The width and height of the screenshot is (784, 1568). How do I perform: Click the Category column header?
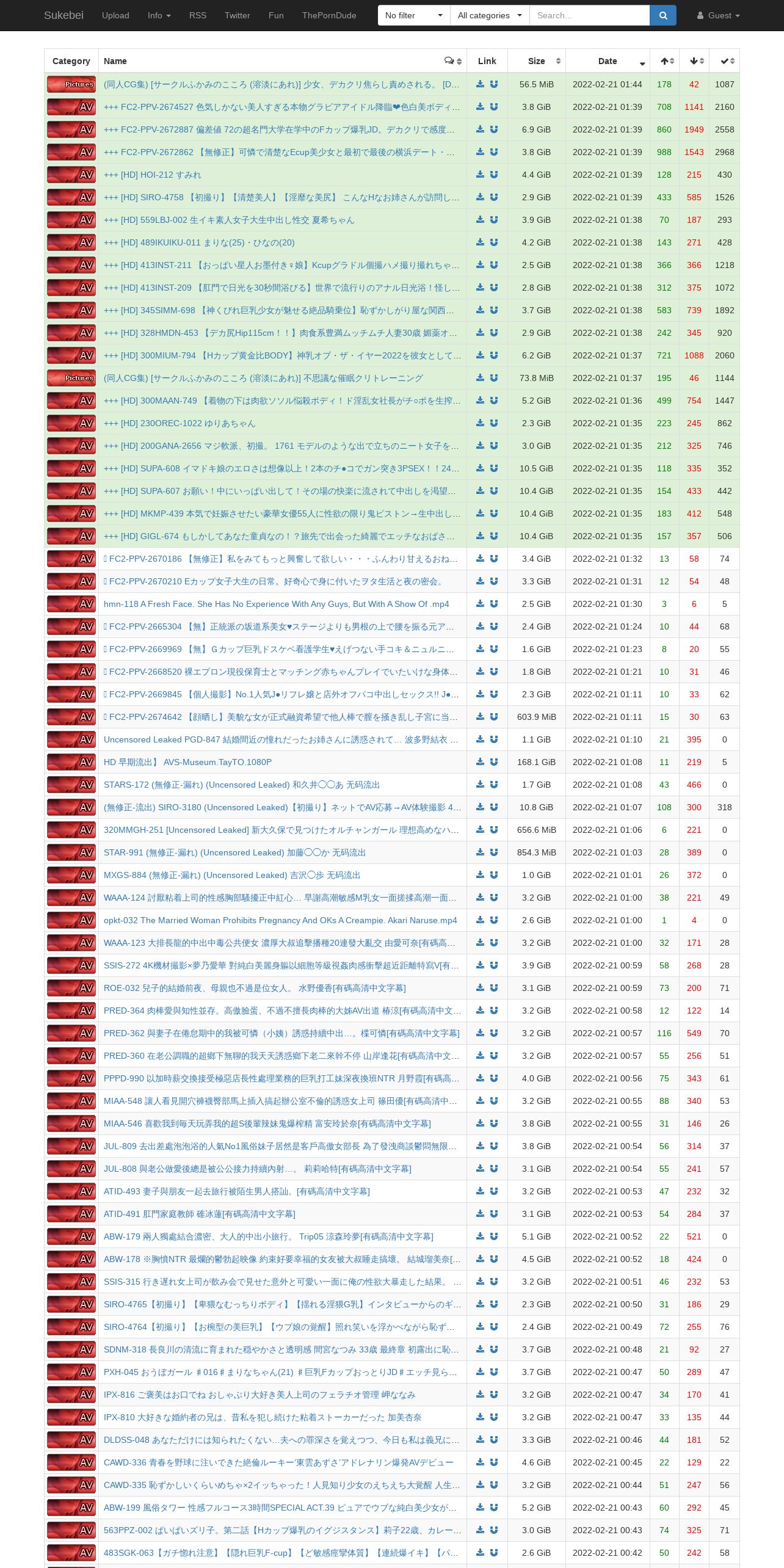[x=71, y=61]
